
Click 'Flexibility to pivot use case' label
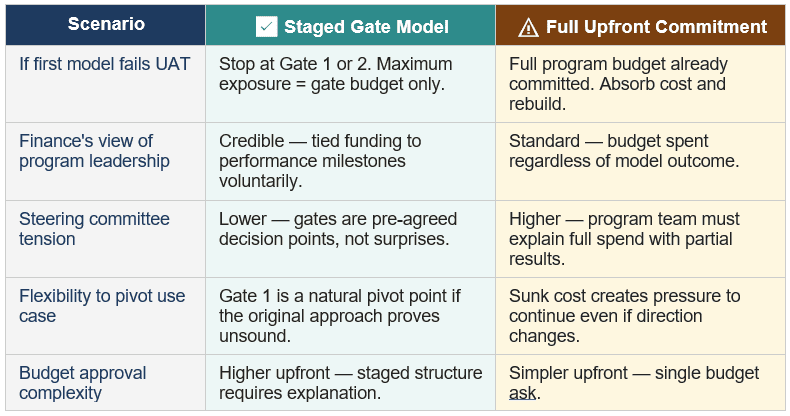pyautogui.click(x=102, y=306)
